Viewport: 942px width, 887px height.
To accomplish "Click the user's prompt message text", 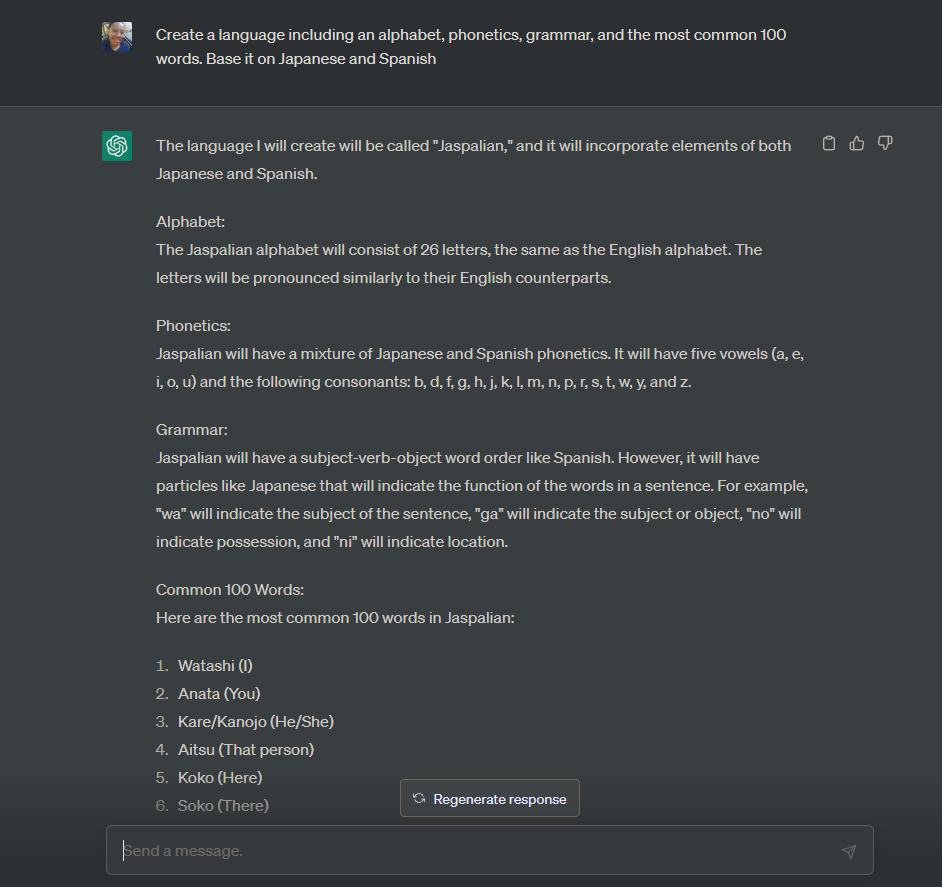I will point(470,46).
